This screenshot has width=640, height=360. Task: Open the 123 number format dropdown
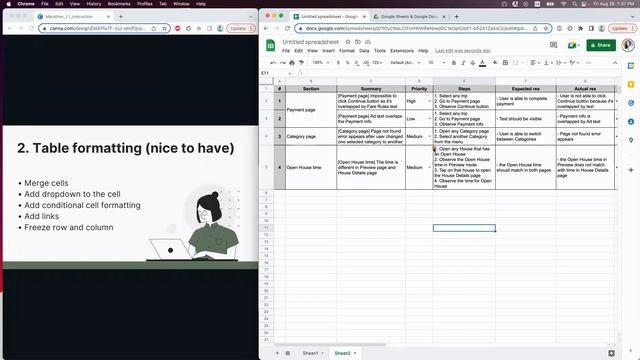[378, 63]
